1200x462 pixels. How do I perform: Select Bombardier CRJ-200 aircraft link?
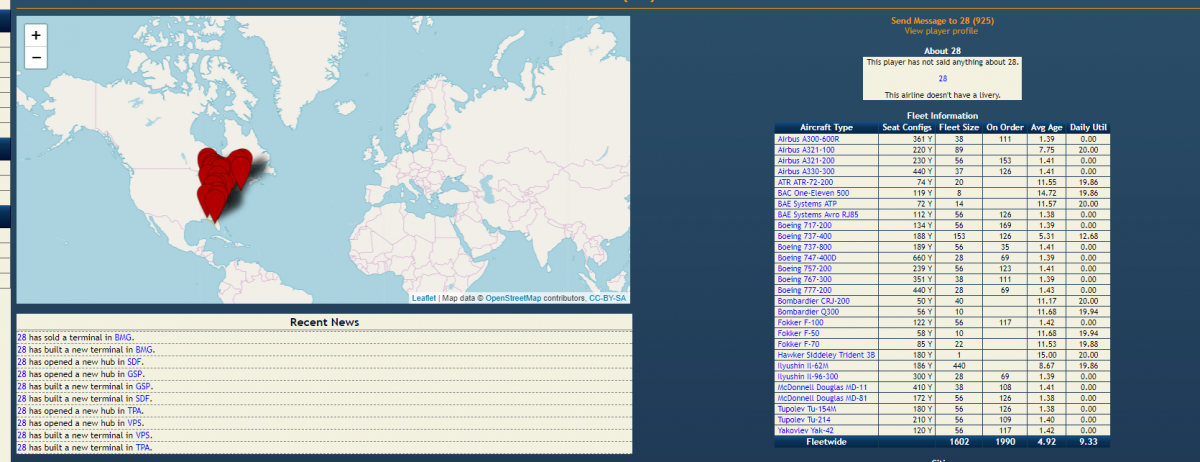pos(813,301)
